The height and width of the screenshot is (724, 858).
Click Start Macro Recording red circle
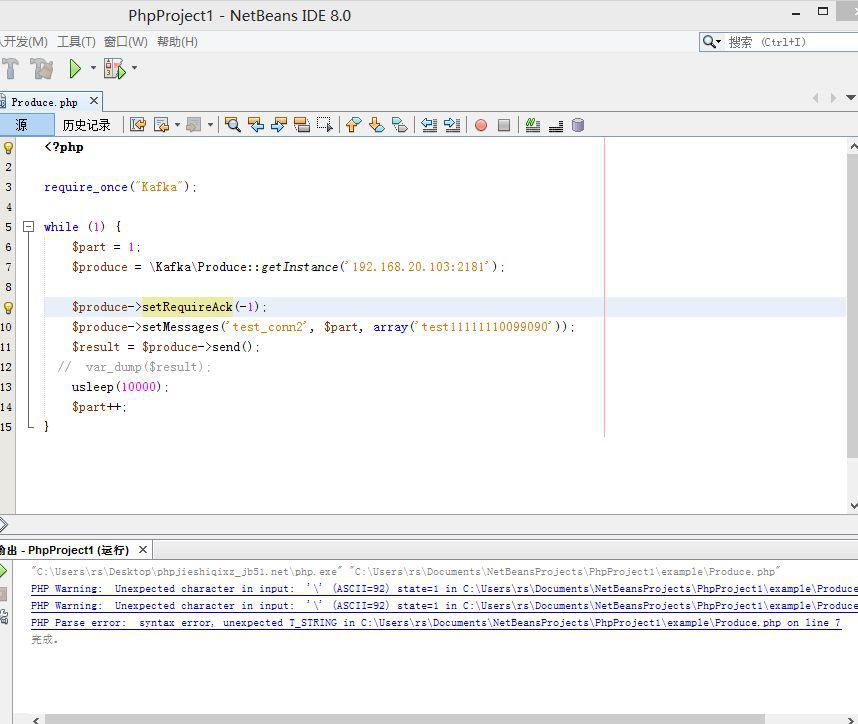tap(481, 125)
